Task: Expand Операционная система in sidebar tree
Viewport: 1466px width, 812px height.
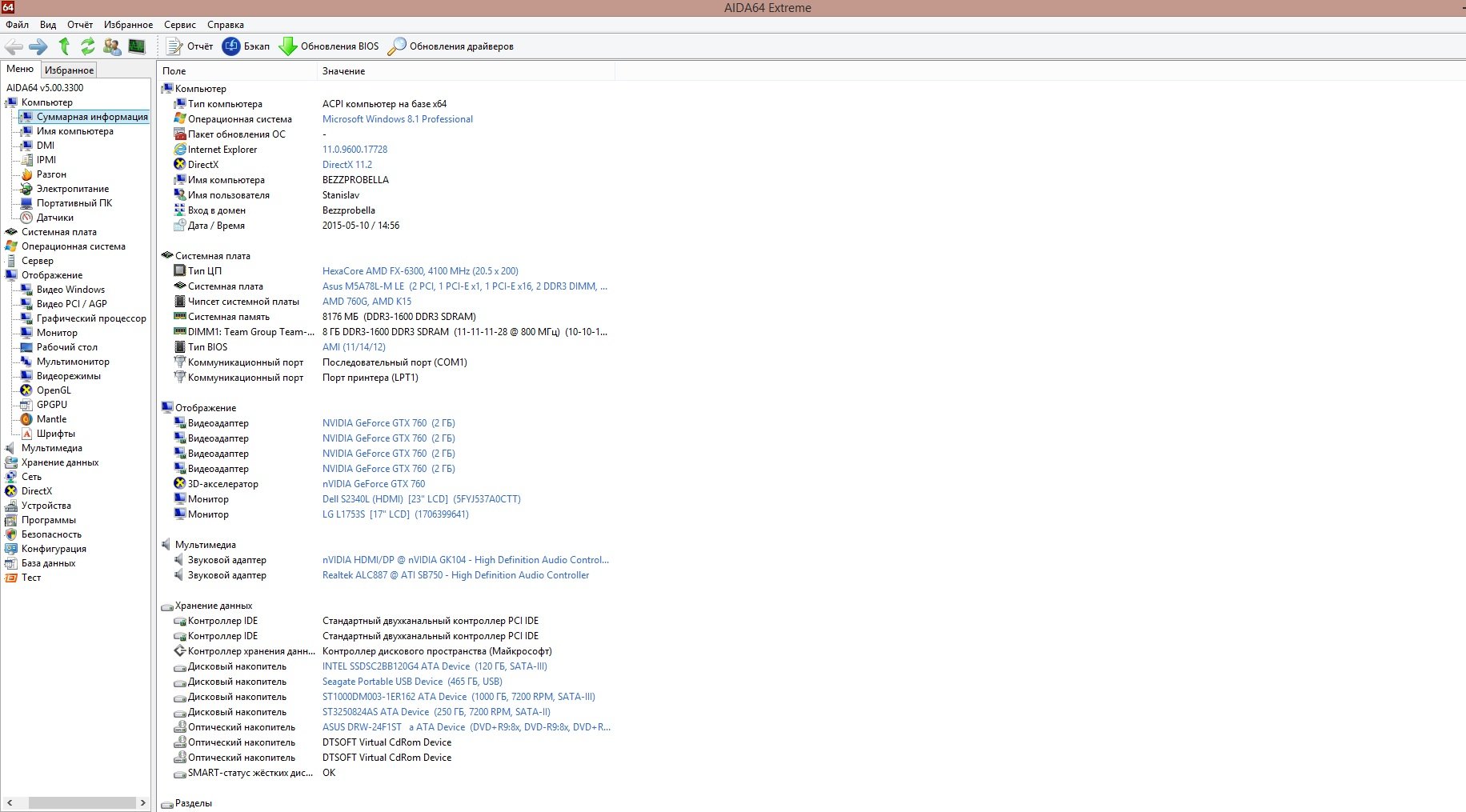Action: point(73,246)
